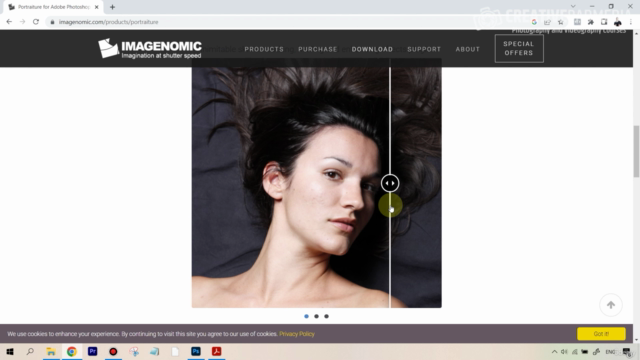
Task: Open a new browser tab
Action: [112, 7]
